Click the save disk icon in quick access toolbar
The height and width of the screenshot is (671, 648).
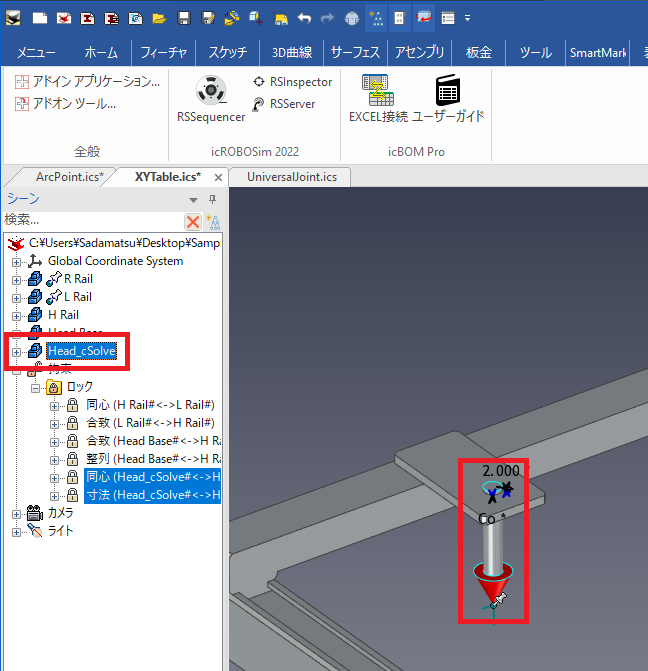(184, 18)
